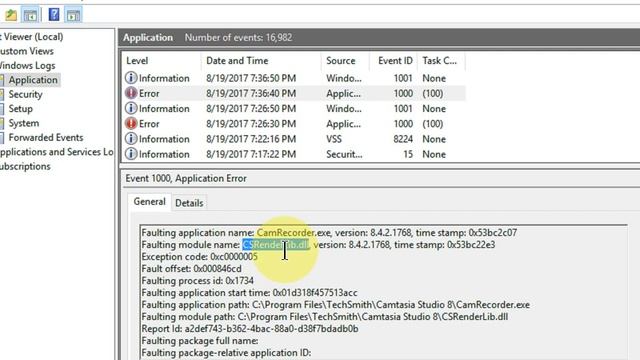This screenshot has width=640, height=360.
Task: Click the error icon of the 7:36:40 PM row
Action: (131, 93)
